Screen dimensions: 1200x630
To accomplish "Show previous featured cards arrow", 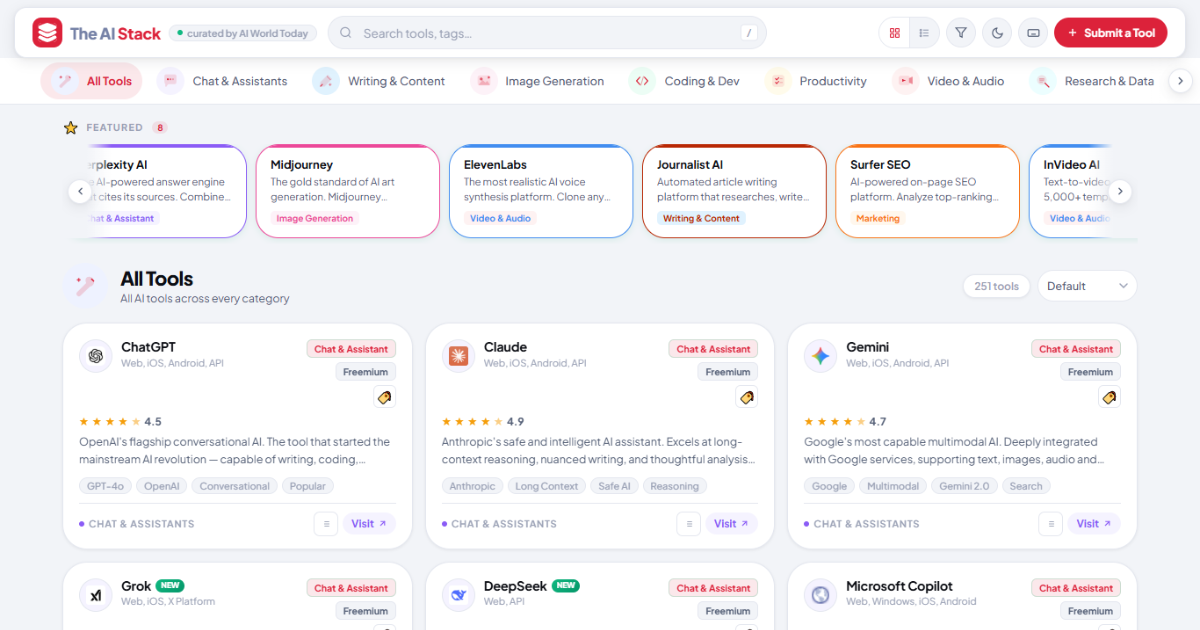I will [80, 191].
